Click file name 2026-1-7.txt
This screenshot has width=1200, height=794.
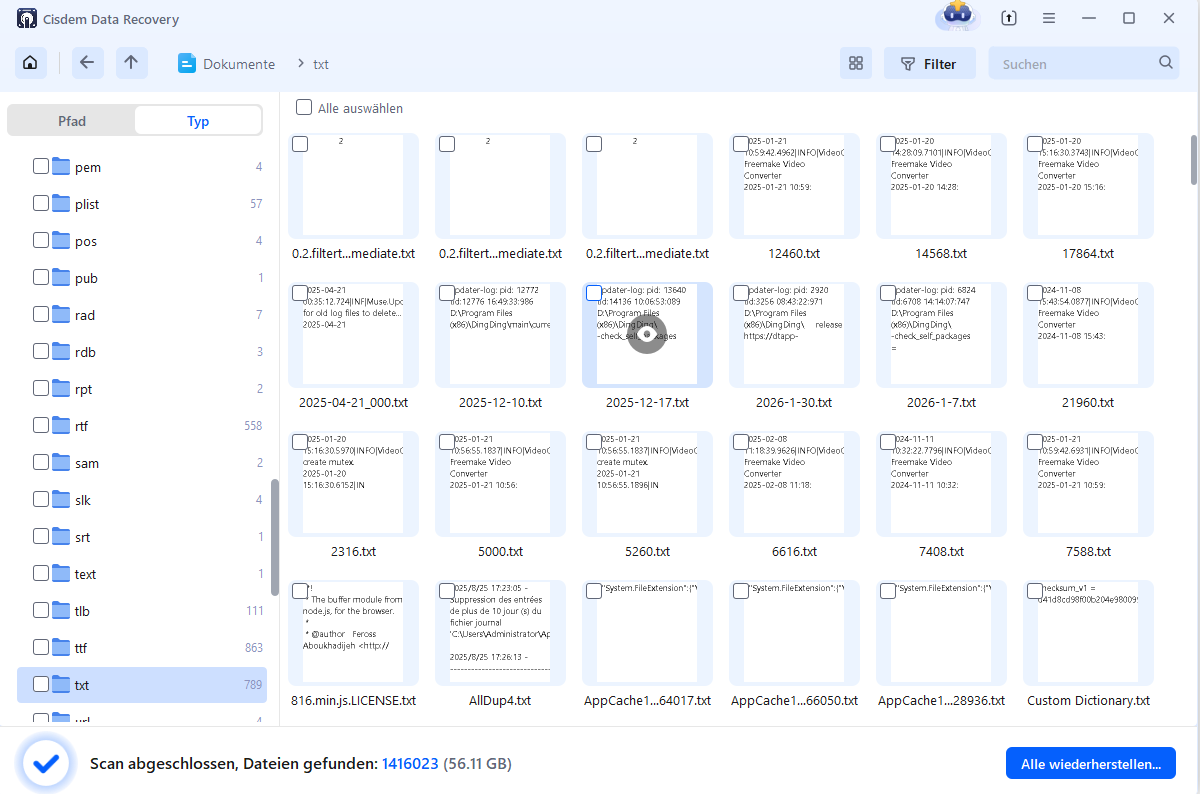pos(941,402)
